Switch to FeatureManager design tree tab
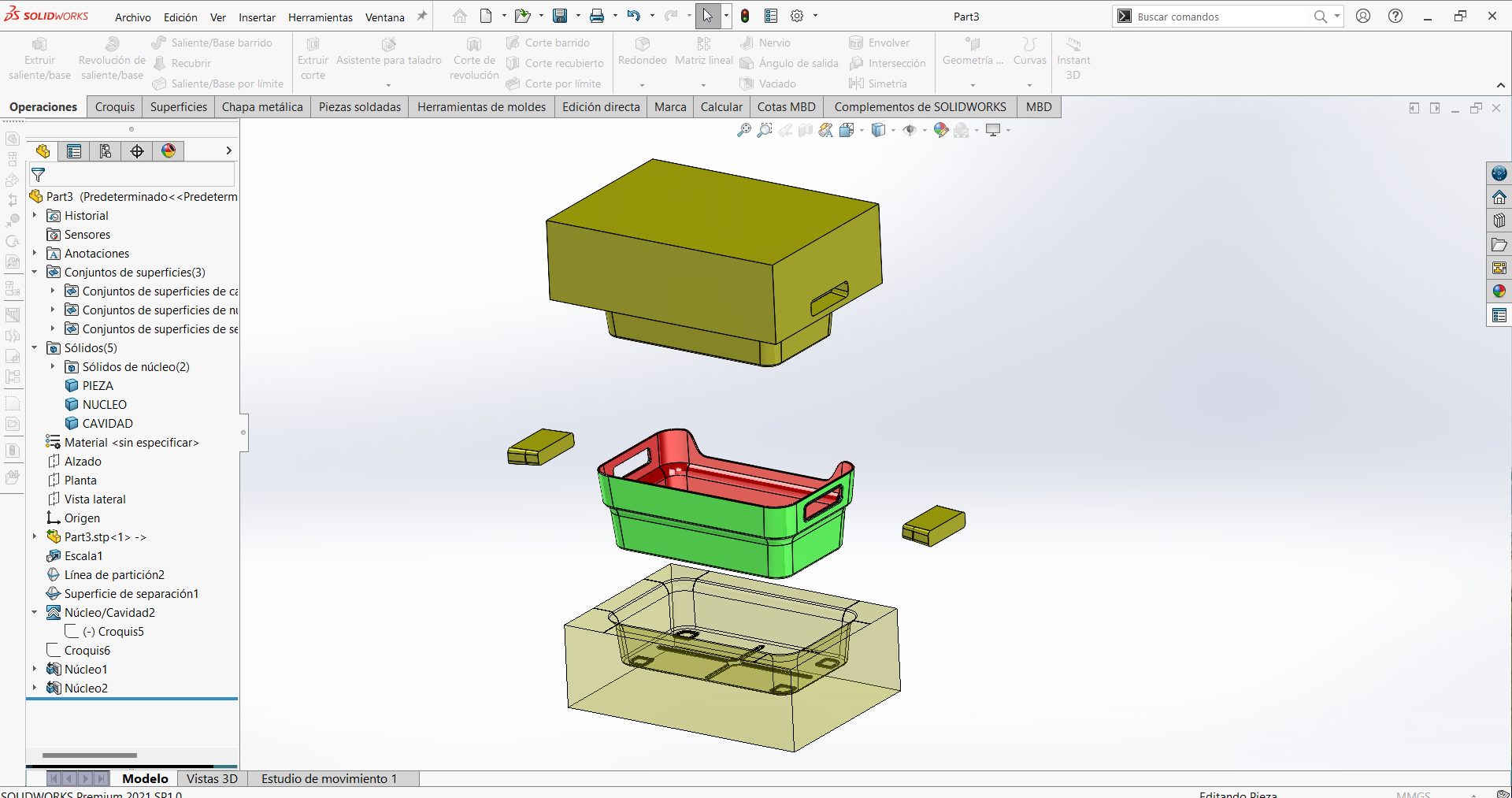Screen dimensions: 1512x798 [x=43, y=151]
